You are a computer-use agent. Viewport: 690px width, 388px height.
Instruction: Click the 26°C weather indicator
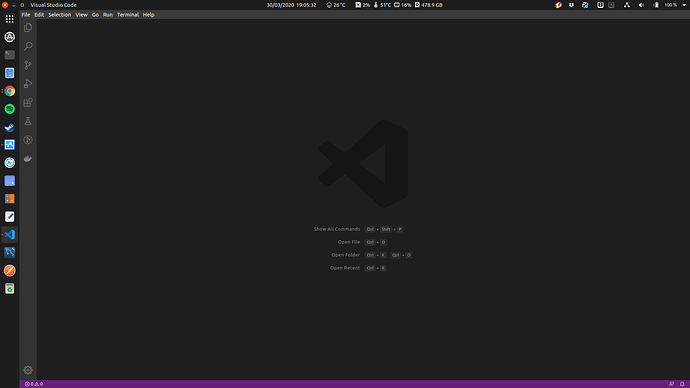(336, 5)
